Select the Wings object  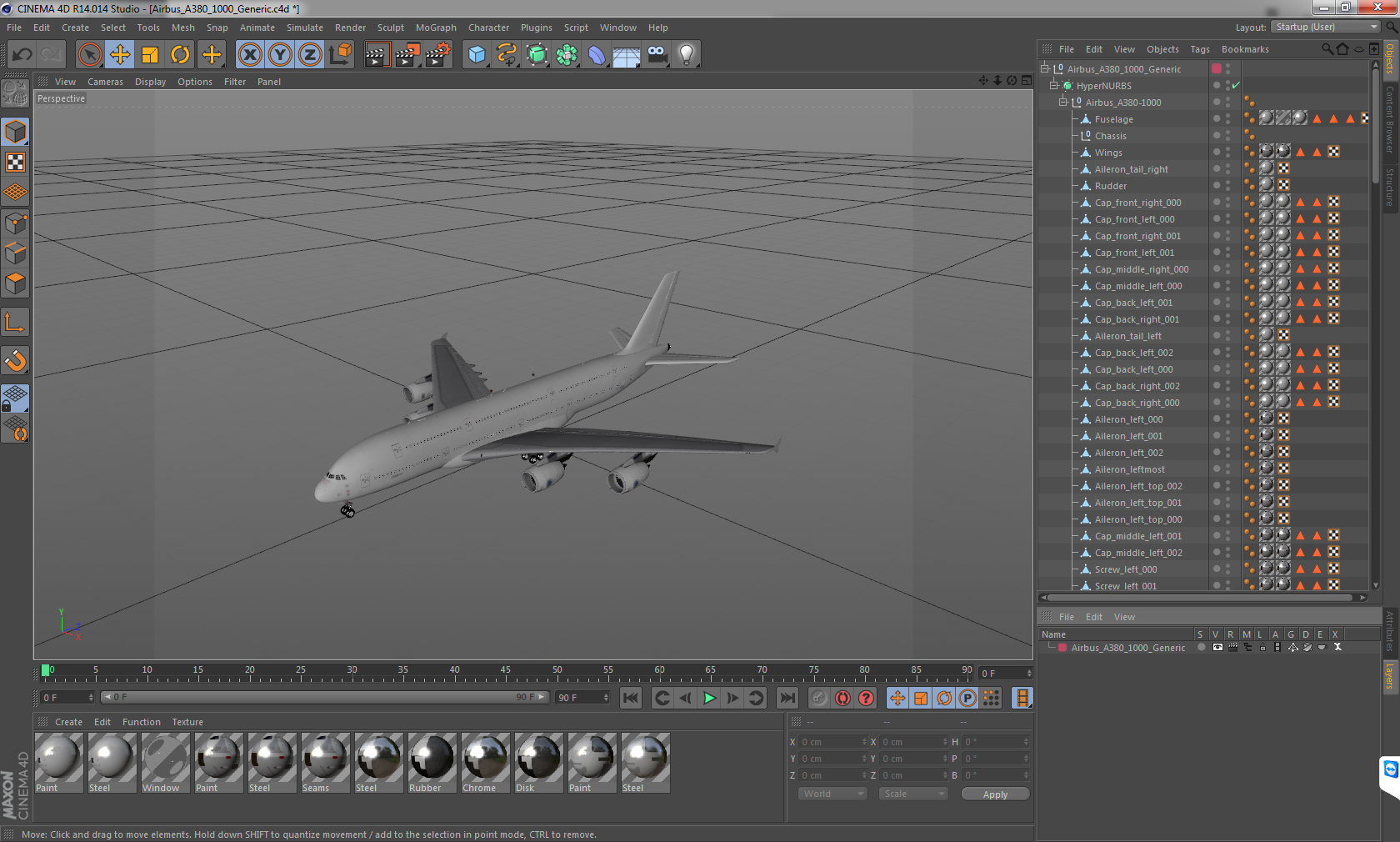coord(1108,153)
